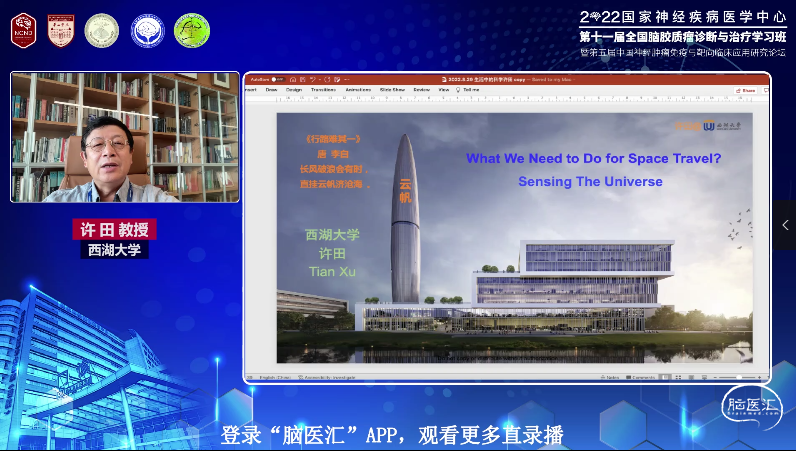Screen dimensions: 796x451
Task: Click the 'Tian Xu' name on the slide
Action: tap(333, 272)
